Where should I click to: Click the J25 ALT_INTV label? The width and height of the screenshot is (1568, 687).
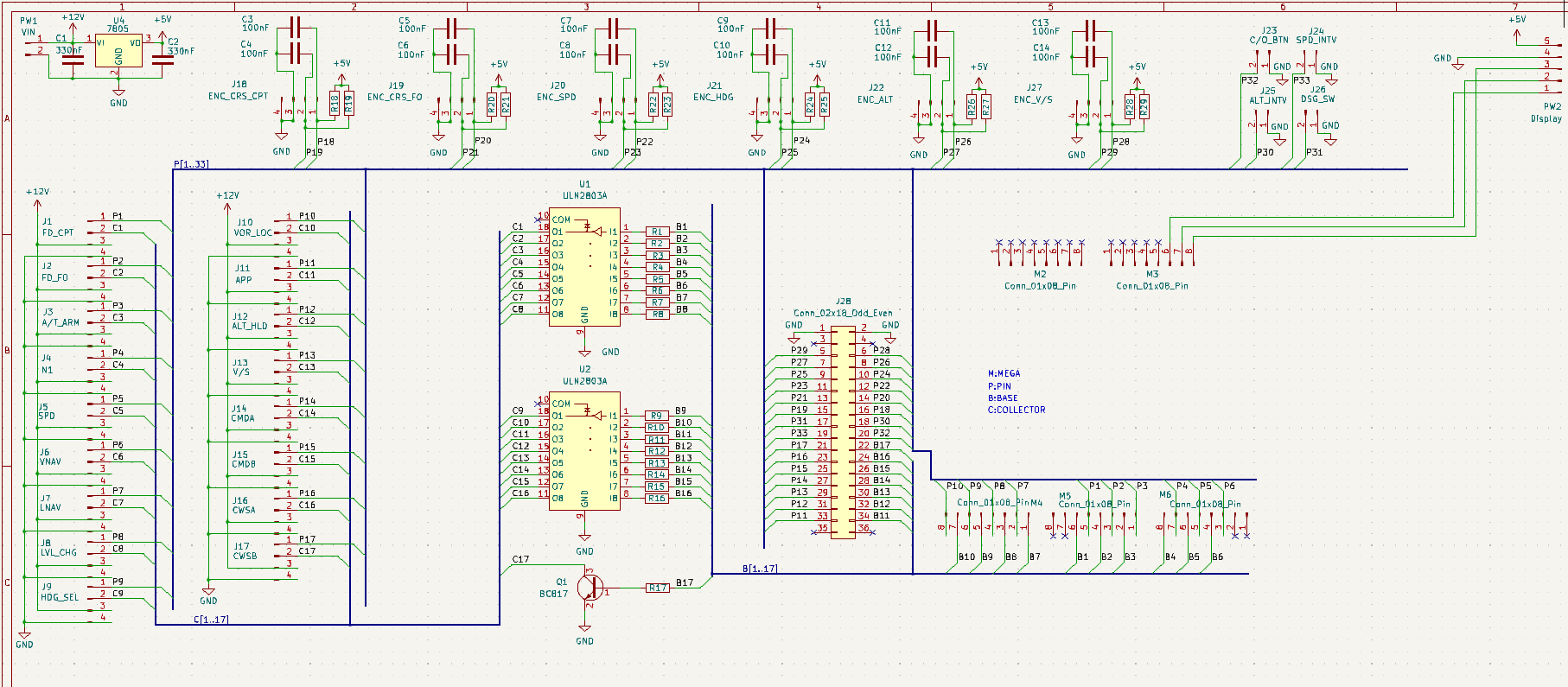(x=1268, y=95)
